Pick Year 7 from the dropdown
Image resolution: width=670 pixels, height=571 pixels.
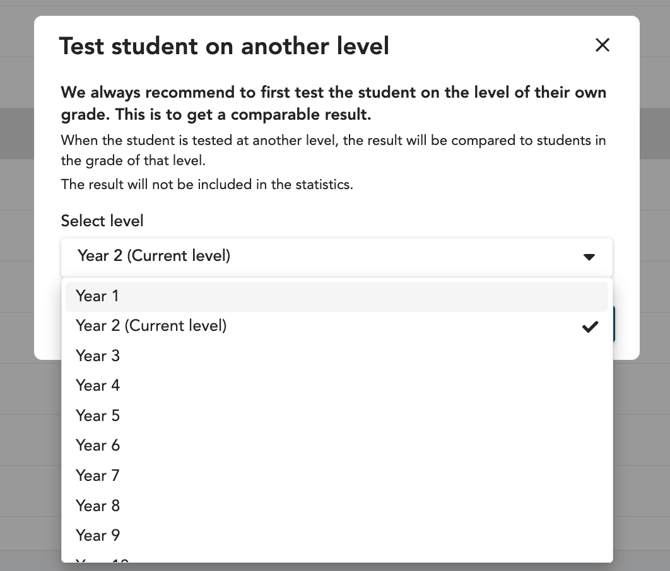98,476
